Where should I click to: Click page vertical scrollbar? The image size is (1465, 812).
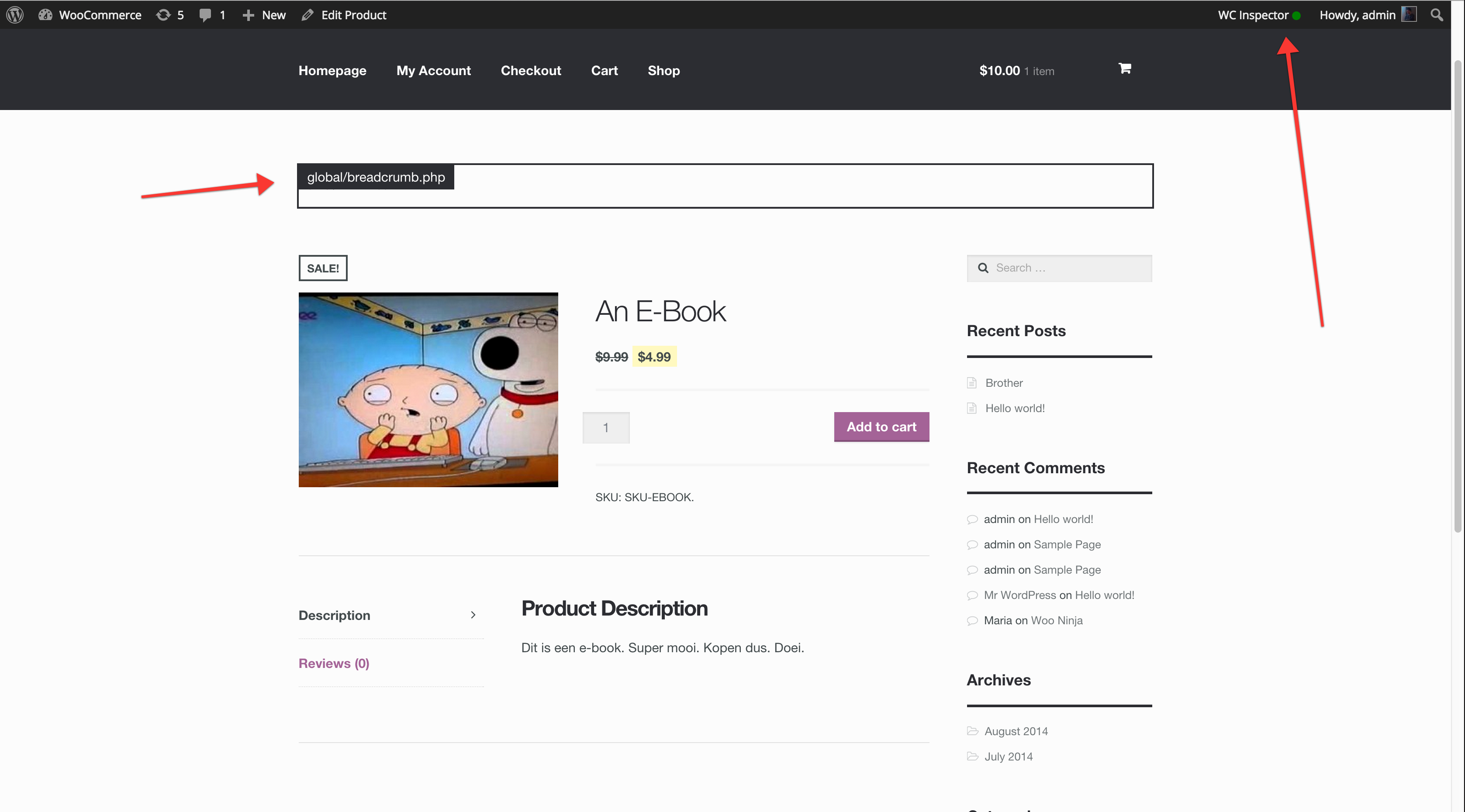pos(1458,296)
